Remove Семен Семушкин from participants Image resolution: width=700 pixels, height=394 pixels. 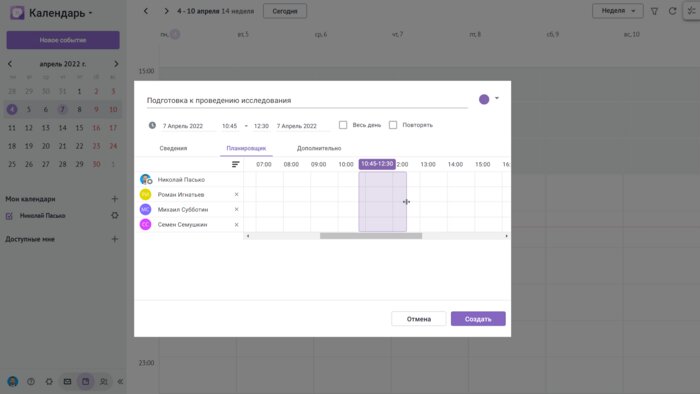coord(237,224)
